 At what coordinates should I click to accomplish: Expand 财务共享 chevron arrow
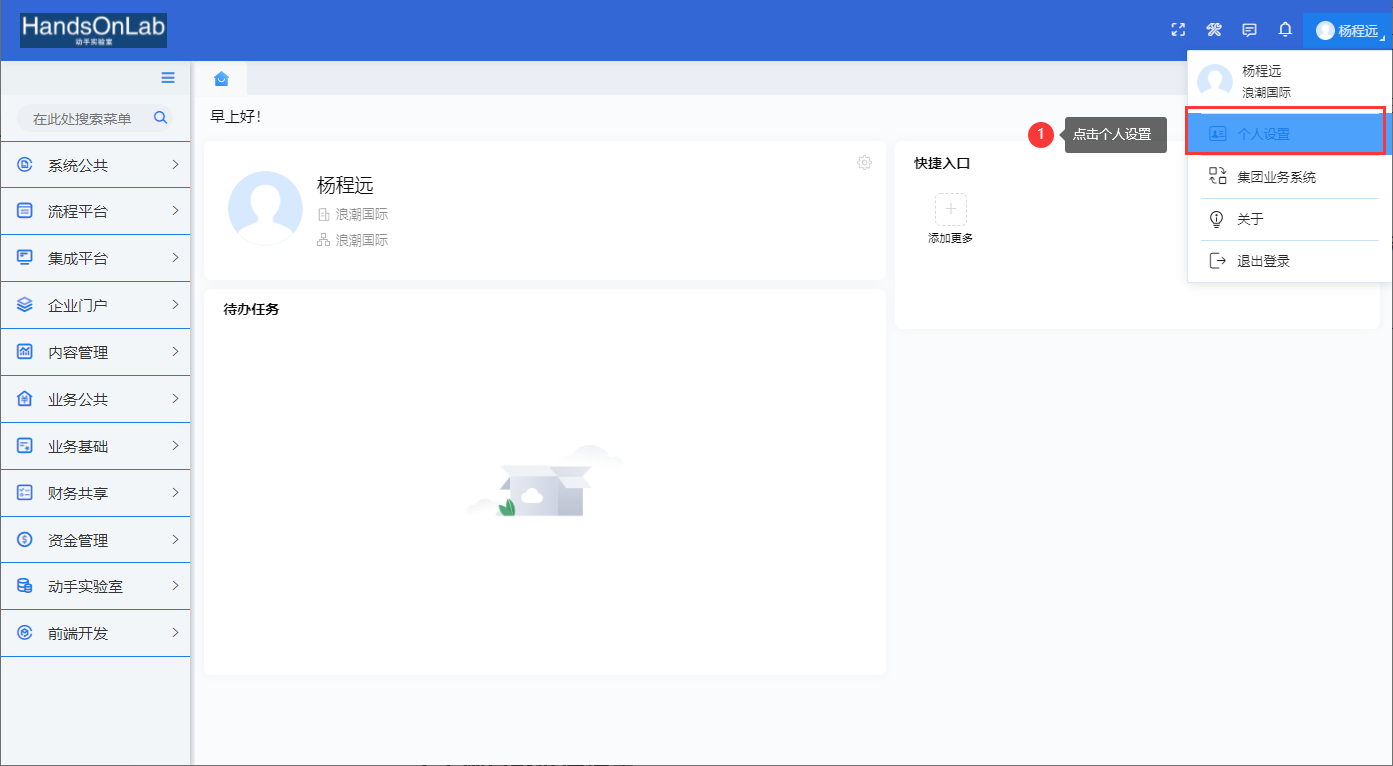point(175,492)
